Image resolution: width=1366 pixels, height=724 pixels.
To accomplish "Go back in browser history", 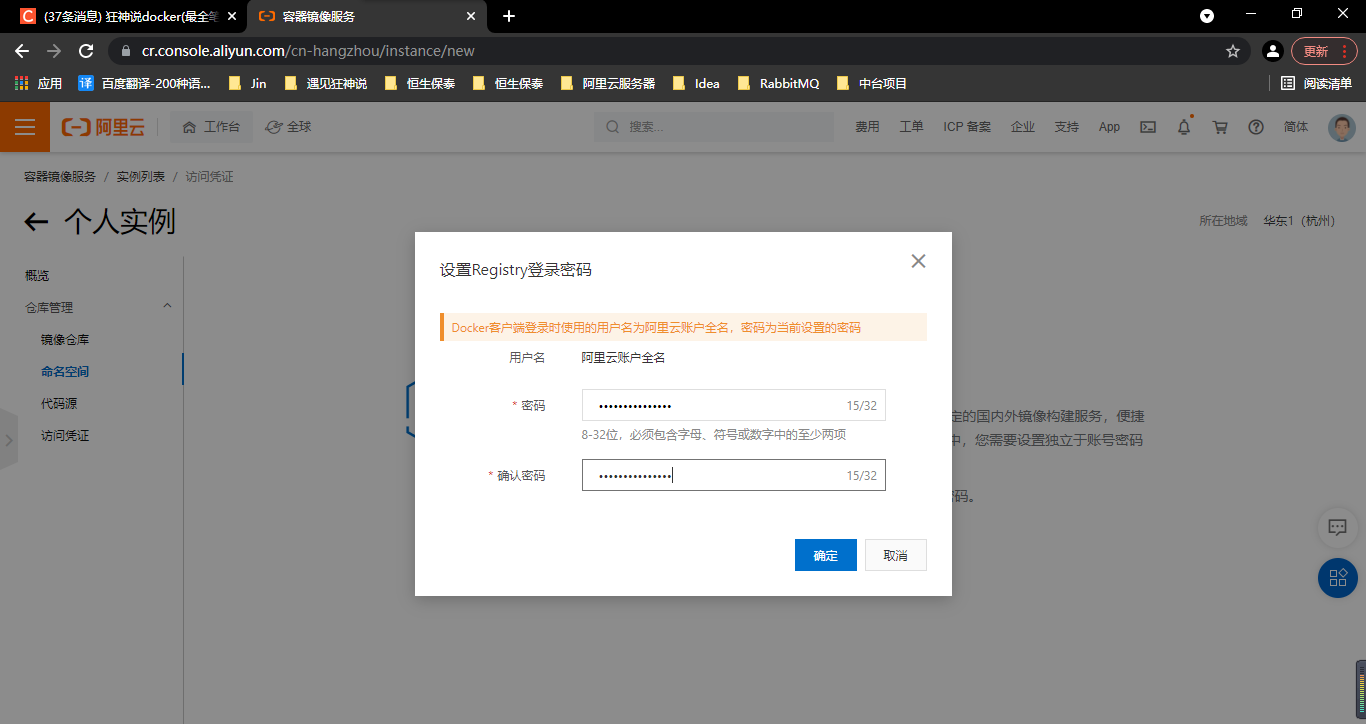I will point(22,51).
